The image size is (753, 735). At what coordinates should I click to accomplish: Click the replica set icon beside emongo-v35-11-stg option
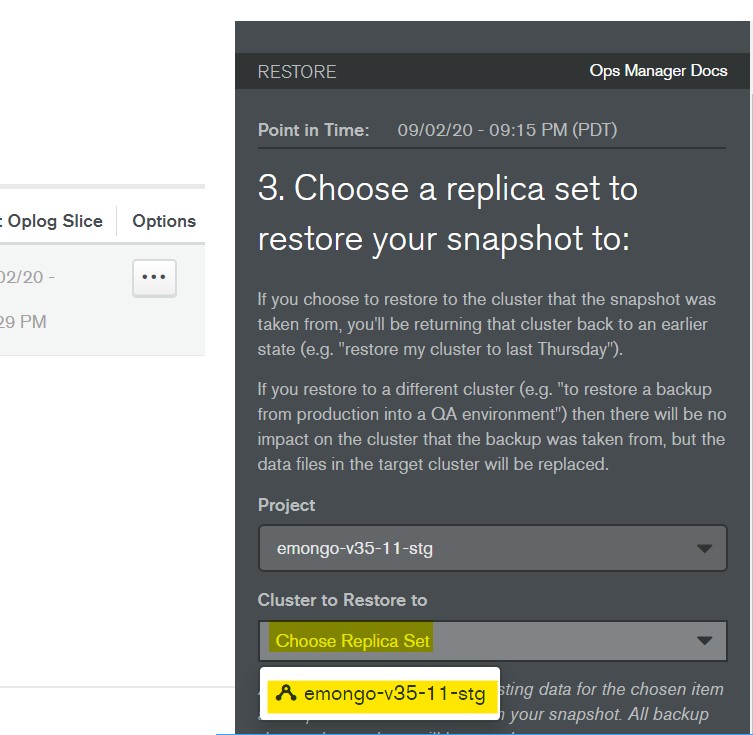coord(285,694)
